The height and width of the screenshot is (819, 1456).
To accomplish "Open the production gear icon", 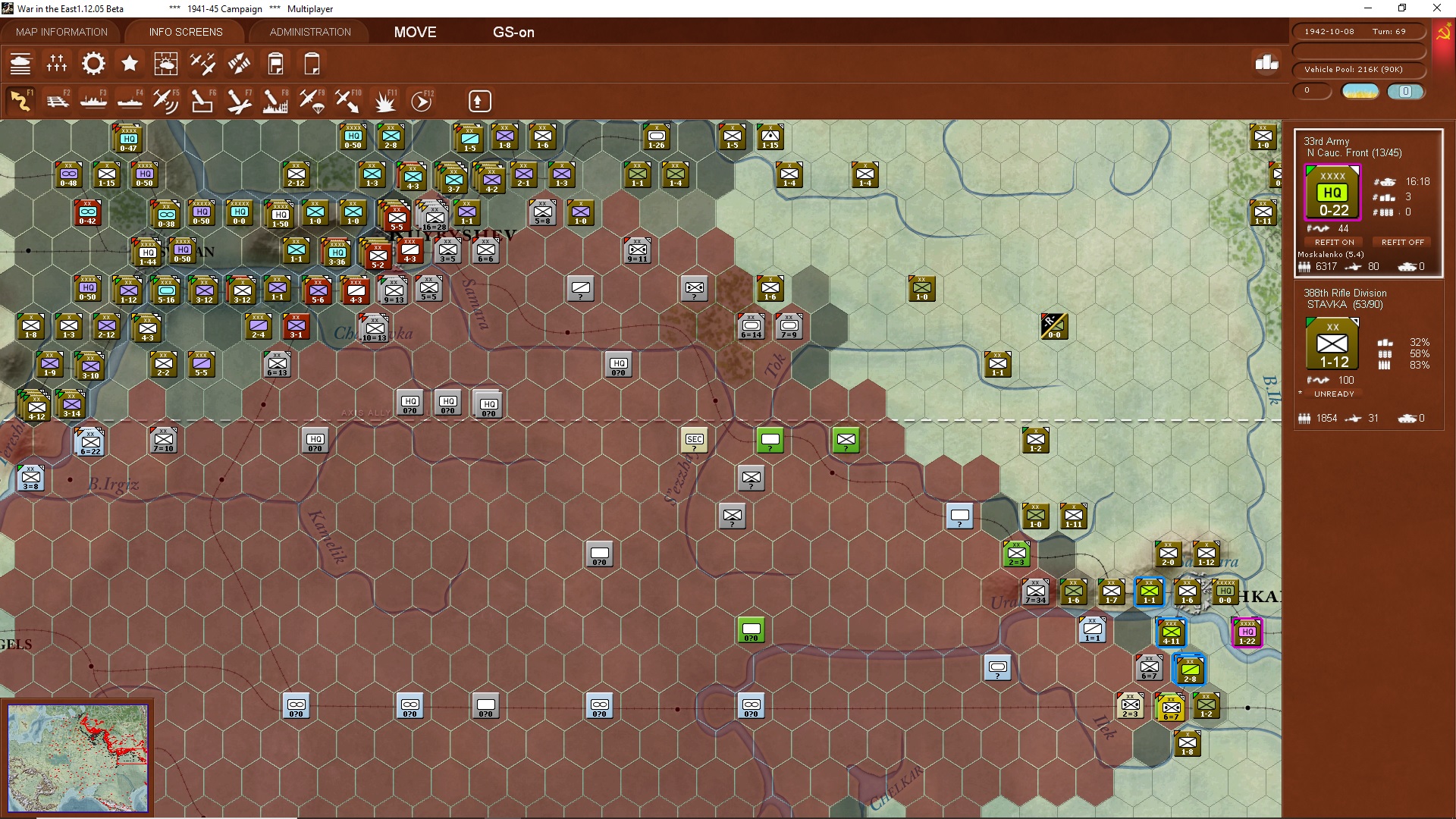I will pyautogui.click(x=93, y=64).
